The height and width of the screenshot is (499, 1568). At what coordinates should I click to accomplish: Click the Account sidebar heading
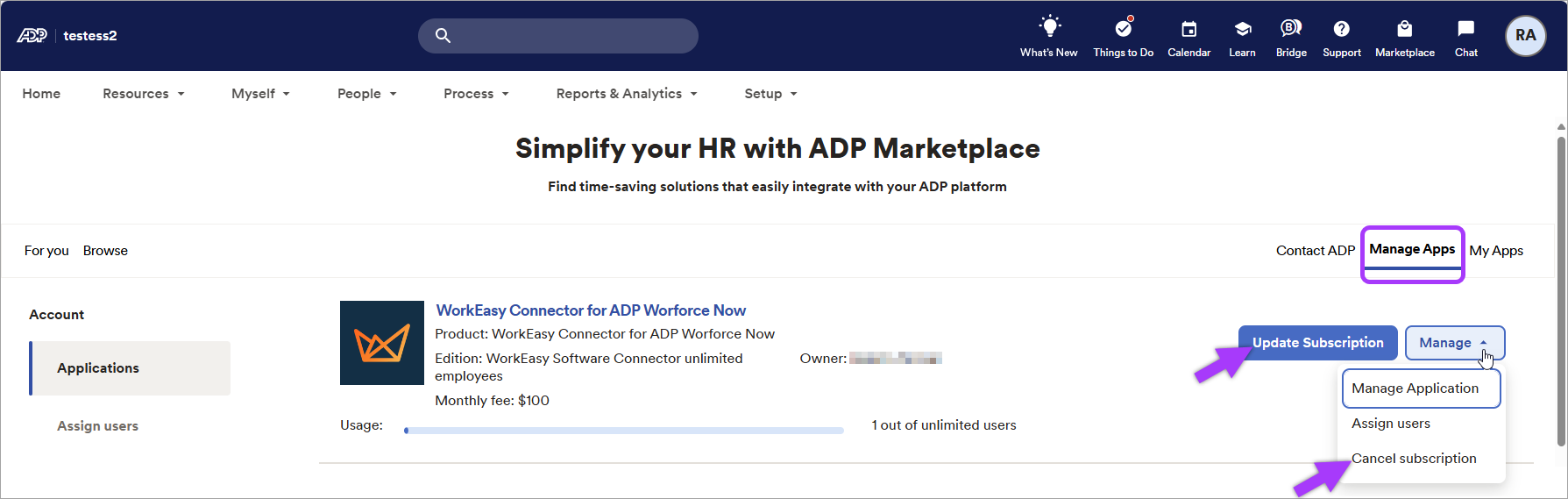(x=57, y=315)
